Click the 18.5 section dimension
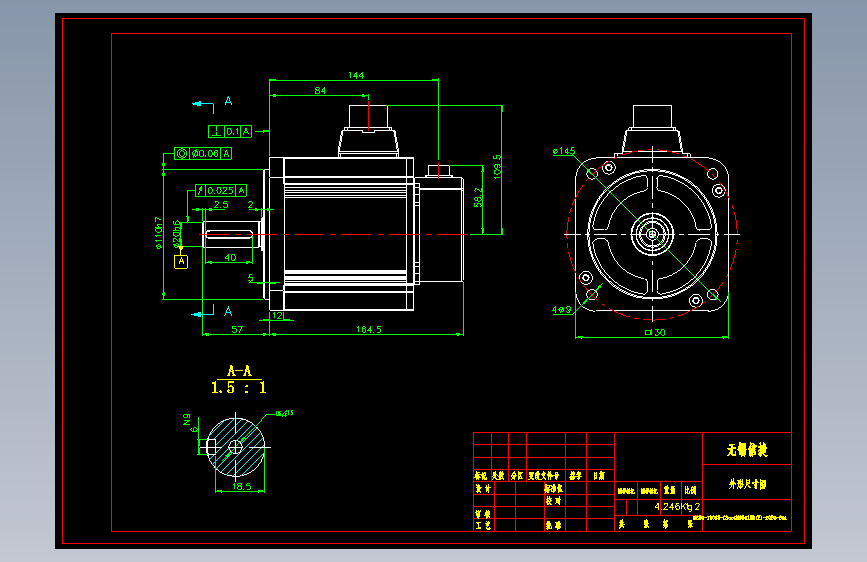This screenshot has height=562, width=867. (242, 487)
